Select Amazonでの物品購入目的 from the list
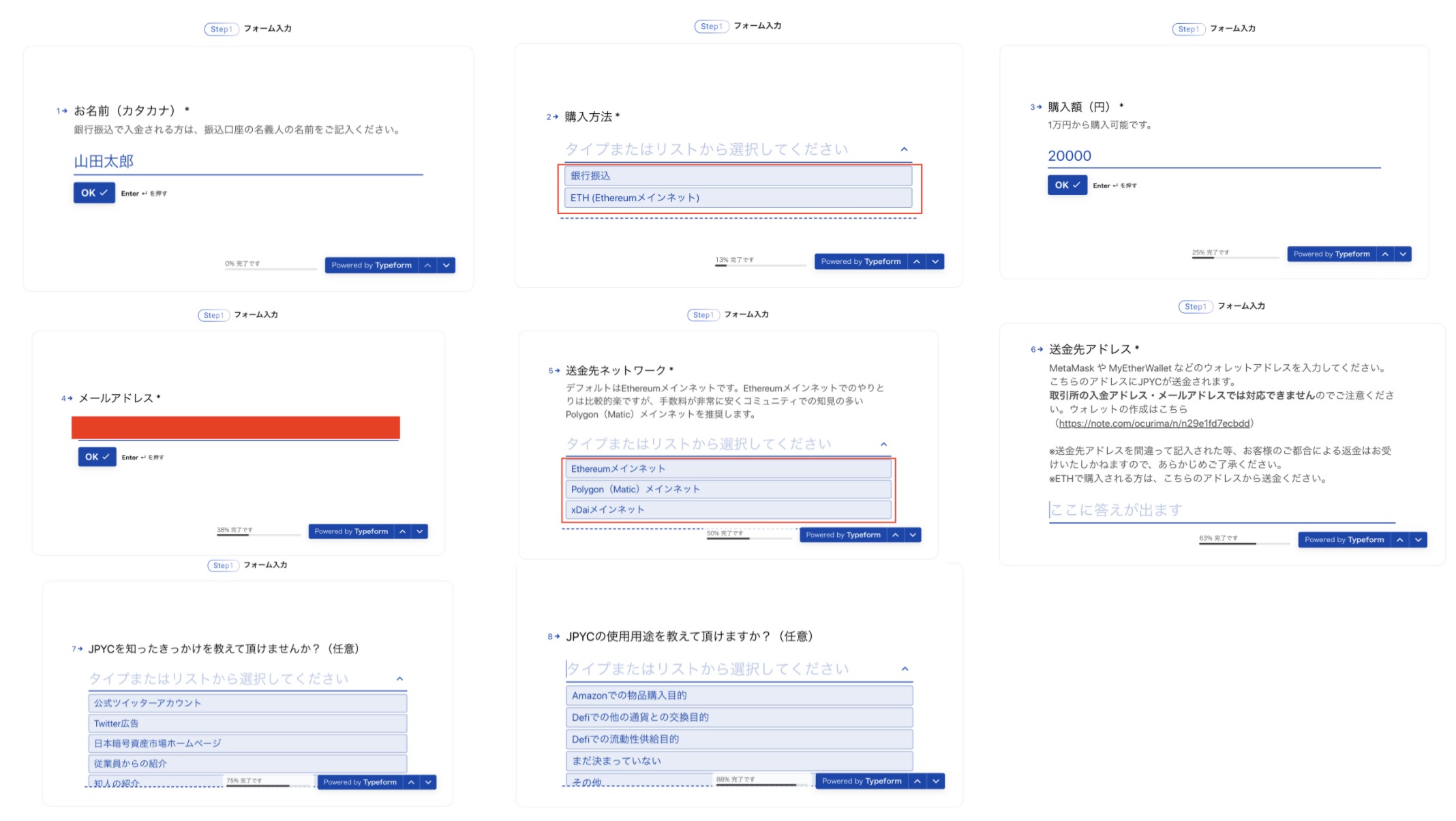This screenshot has height=821, width=1456. (738, 696)
